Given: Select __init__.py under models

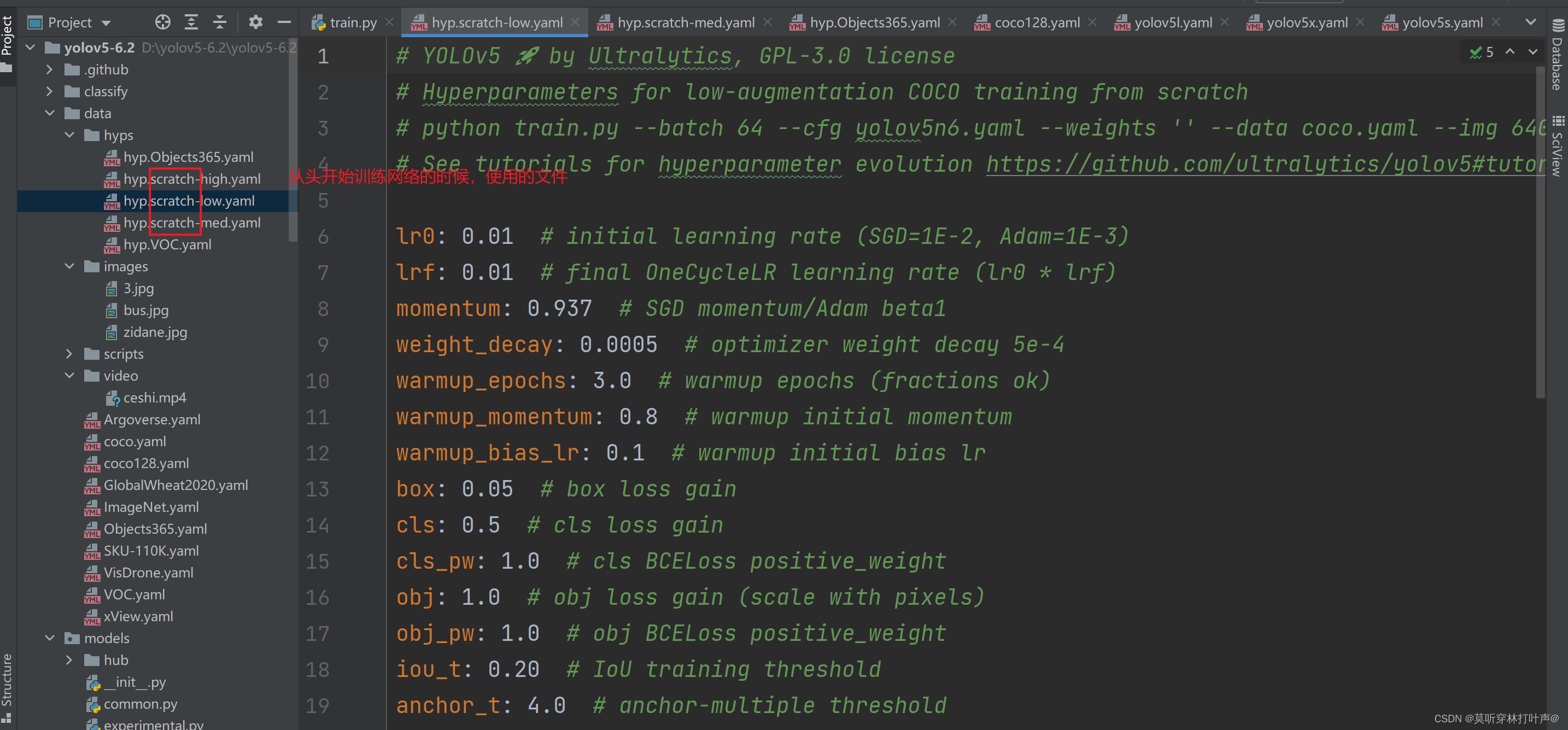Looking at the screenshot, I should pos(134,682).
